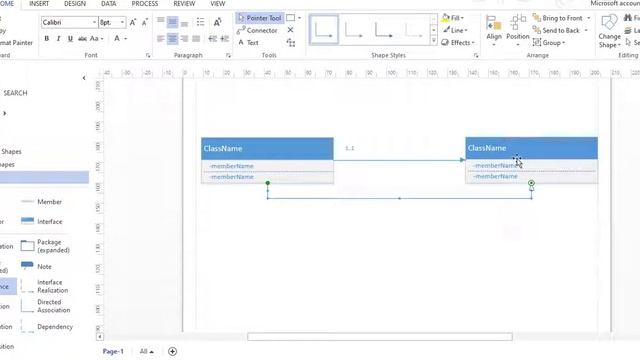Select the Note stencil shape
Screen dimensions: 640x360
[x=36, y=266]
